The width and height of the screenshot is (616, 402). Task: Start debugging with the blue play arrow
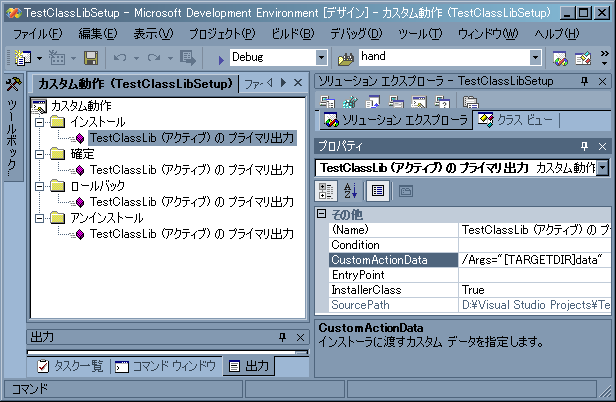[x=221, y=59]
